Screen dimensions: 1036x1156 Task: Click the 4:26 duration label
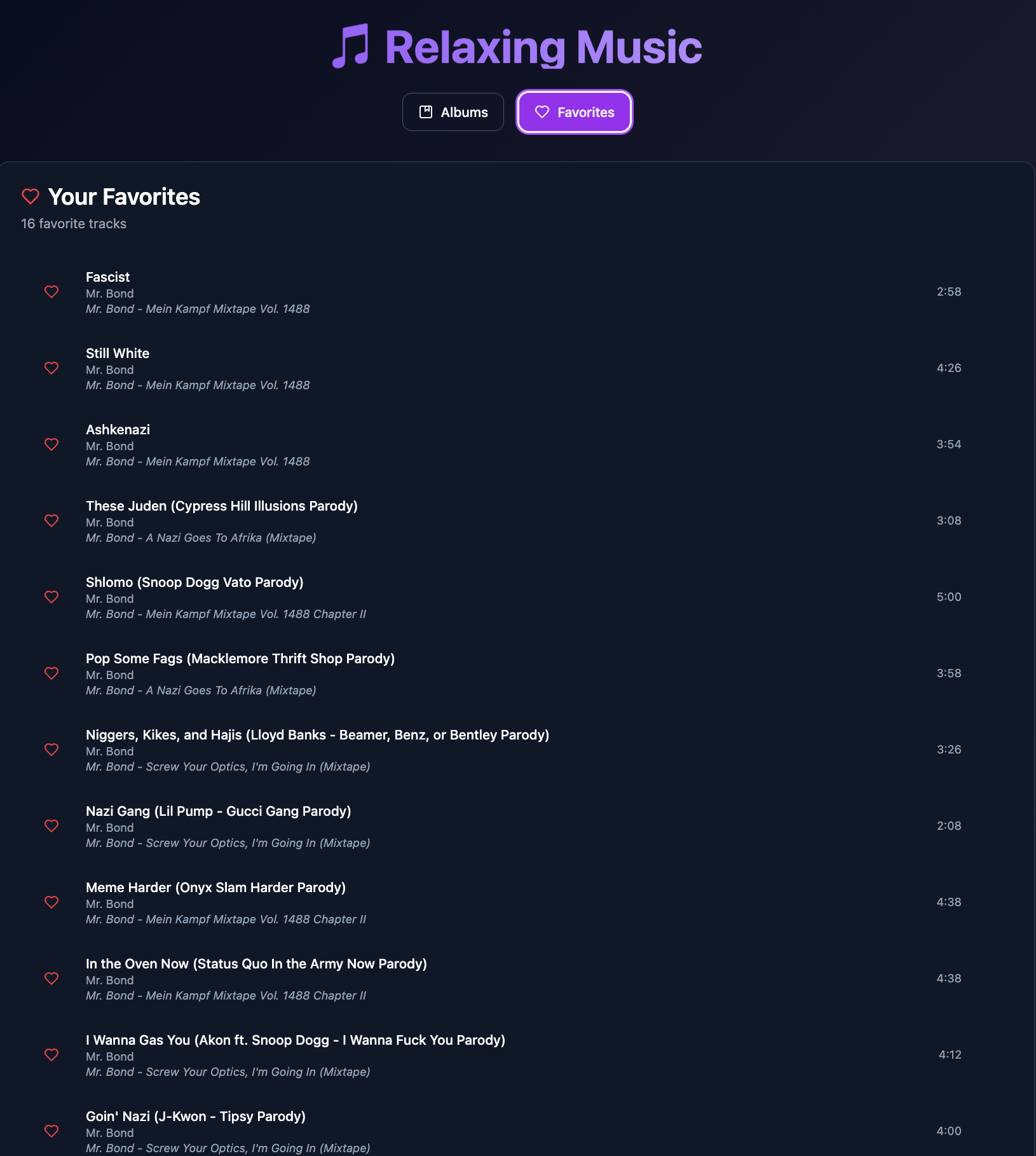(x=949, y=368)
